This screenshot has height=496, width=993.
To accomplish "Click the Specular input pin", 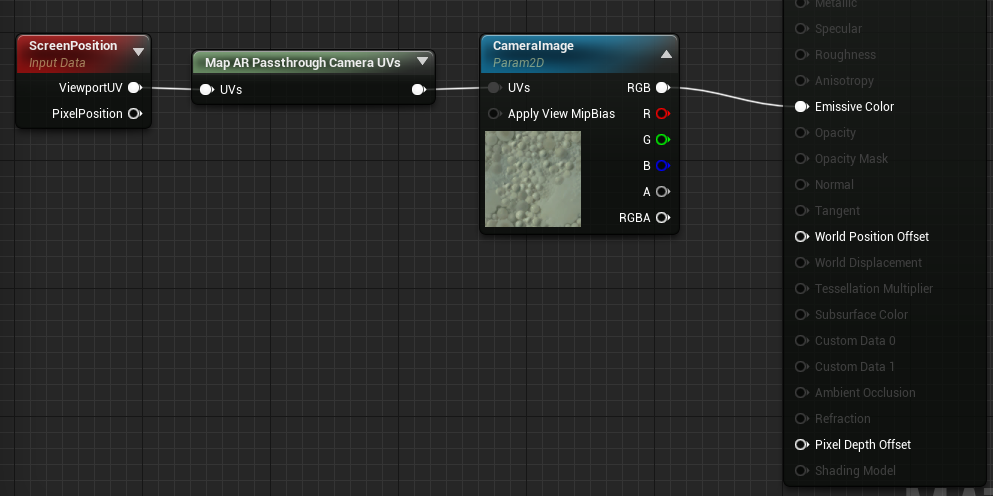I will [801, 29].
